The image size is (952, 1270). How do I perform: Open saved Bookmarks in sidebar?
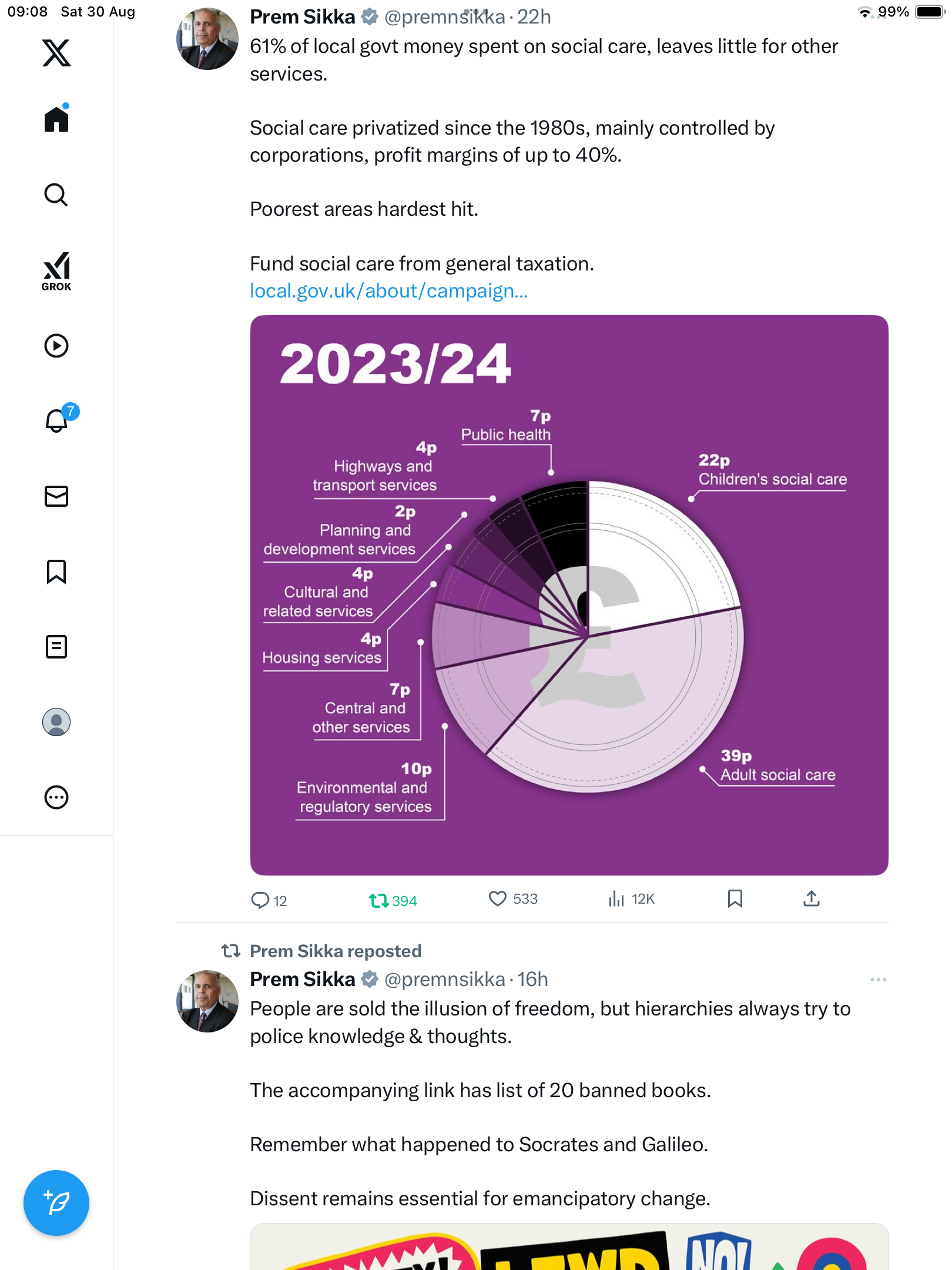(56, 571)
